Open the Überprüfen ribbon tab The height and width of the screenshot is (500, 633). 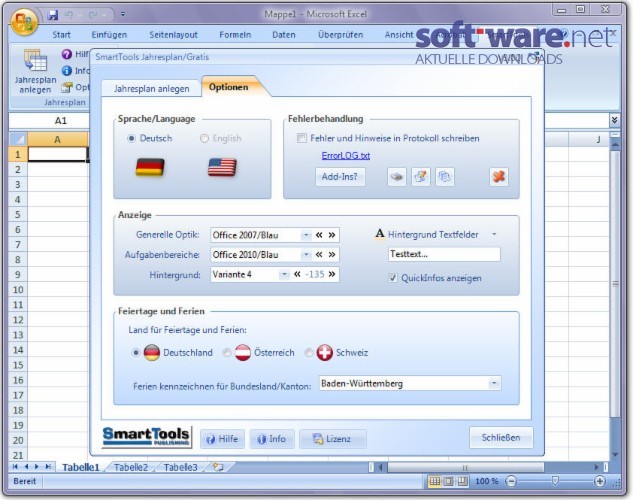point(340,35)
